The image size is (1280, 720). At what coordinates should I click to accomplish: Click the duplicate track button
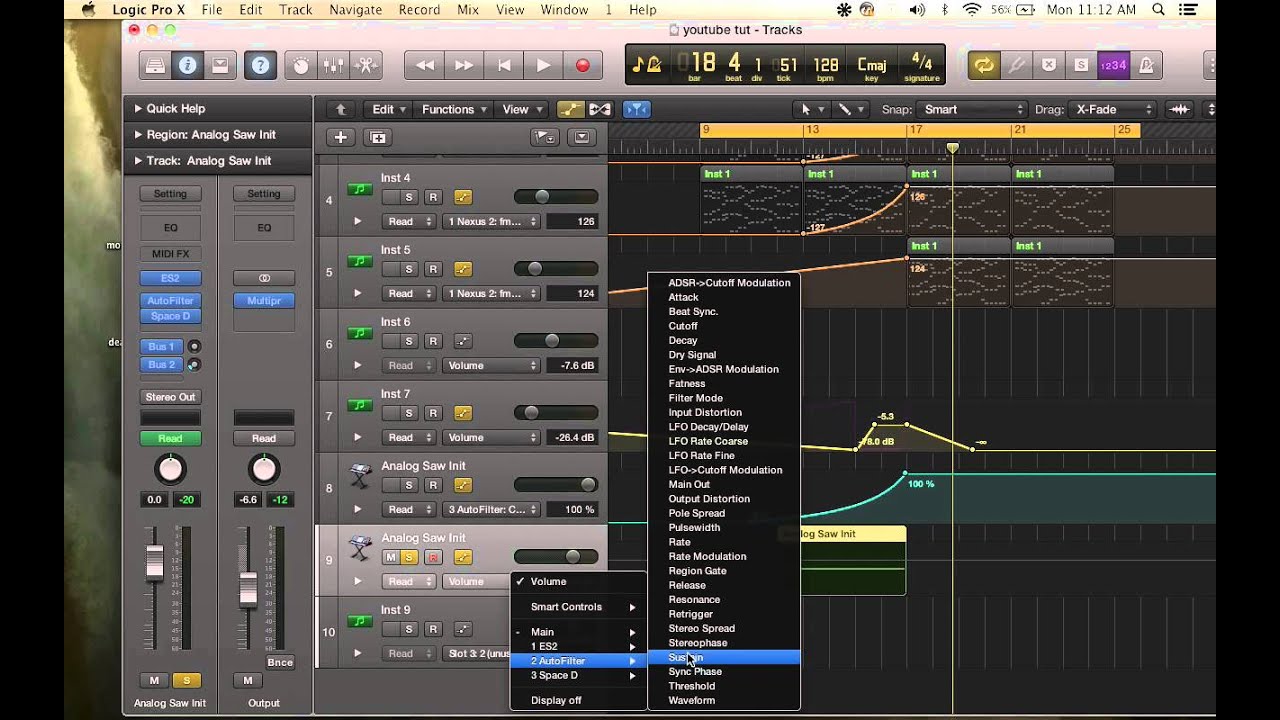coord(378,138)
